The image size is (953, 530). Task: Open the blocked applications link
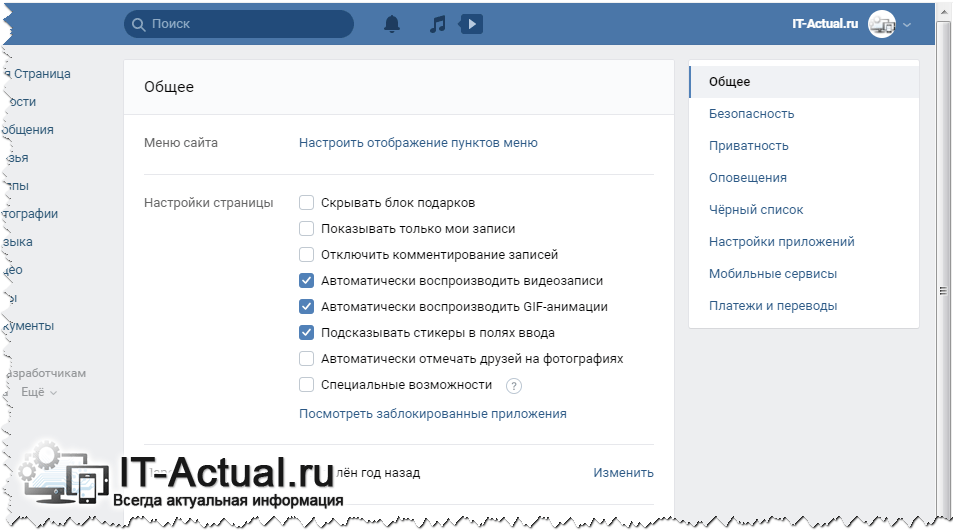tap(432, 414)
